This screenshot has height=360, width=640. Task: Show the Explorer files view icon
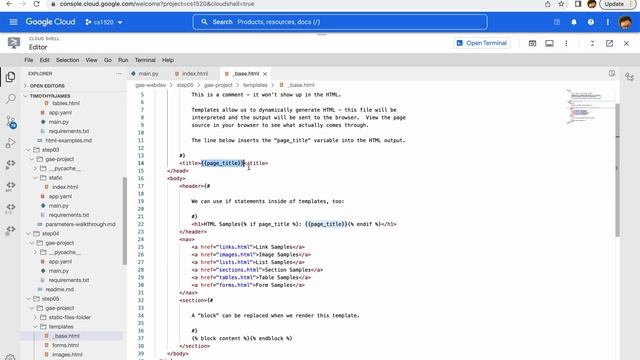(x=11, y=77)
